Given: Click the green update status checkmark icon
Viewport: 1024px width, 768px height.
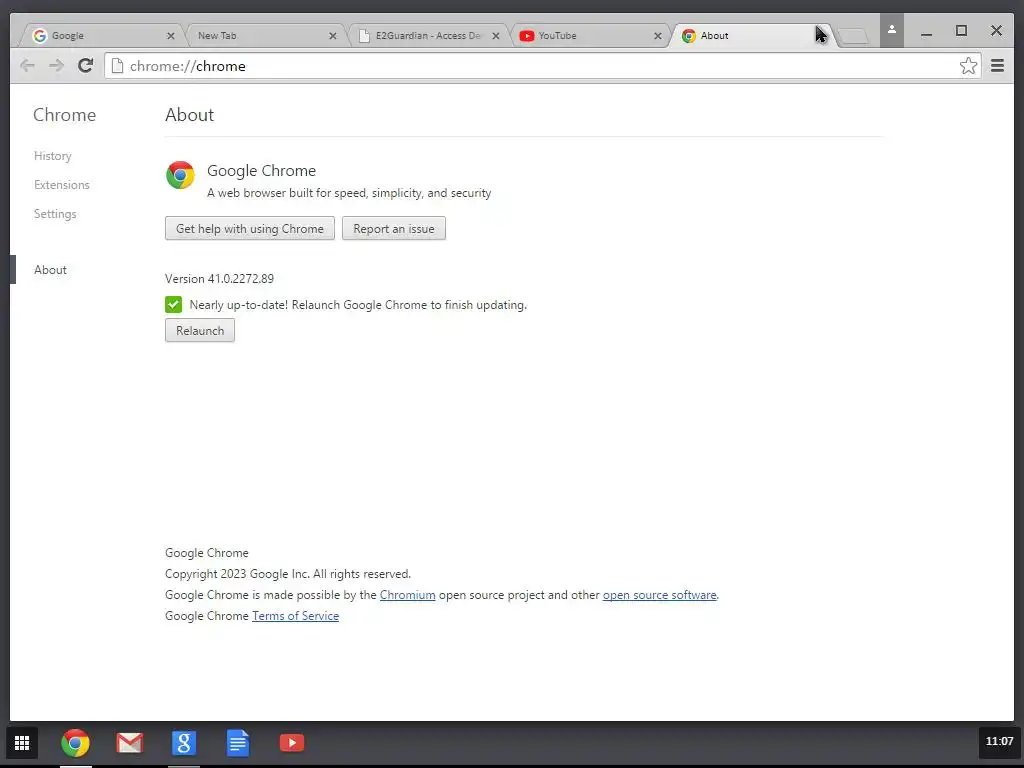Looking at the screenshot, I should pos(174,304).
